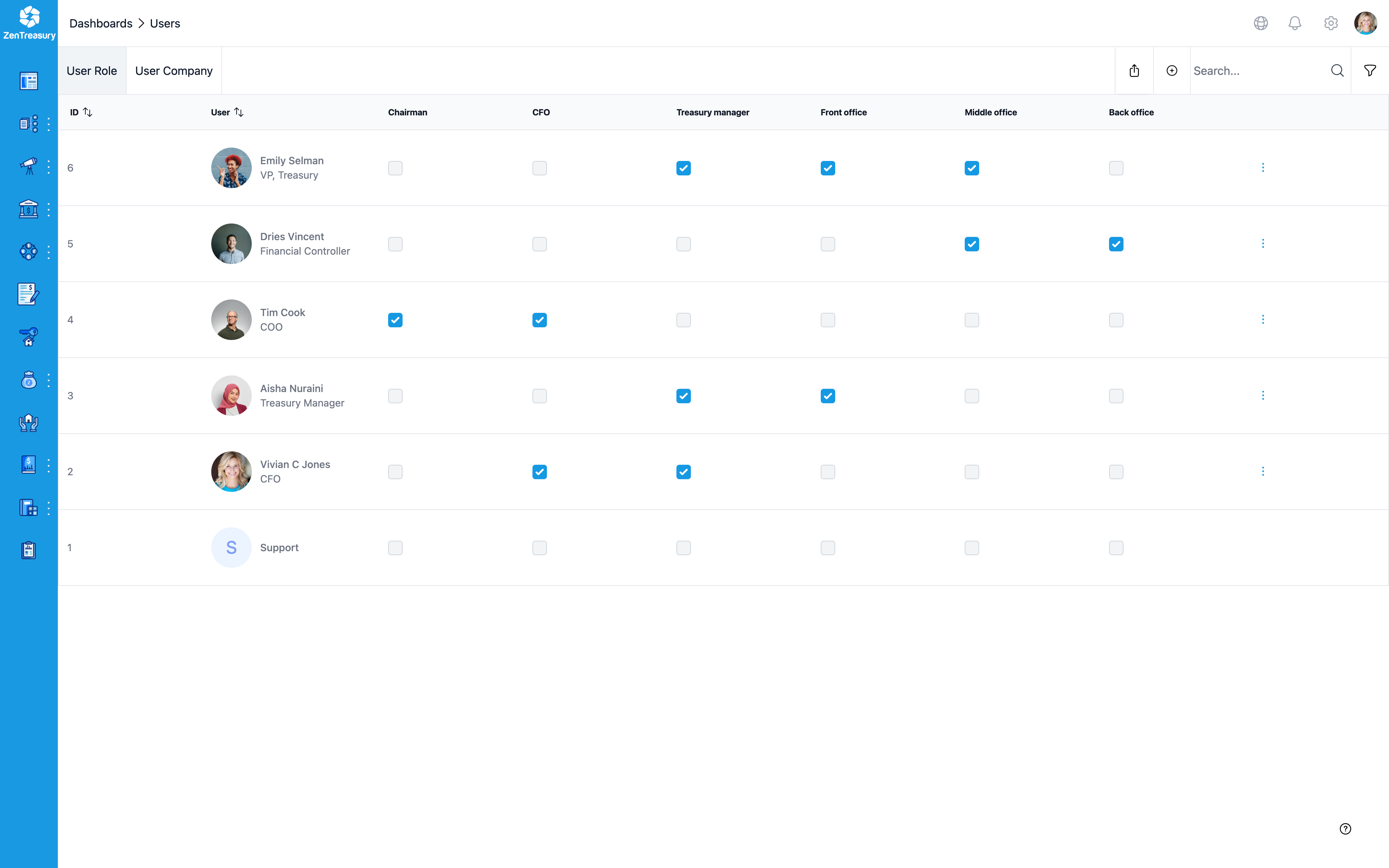Select the telescope forecasting icon in sidebar

[x=28, y=166]
